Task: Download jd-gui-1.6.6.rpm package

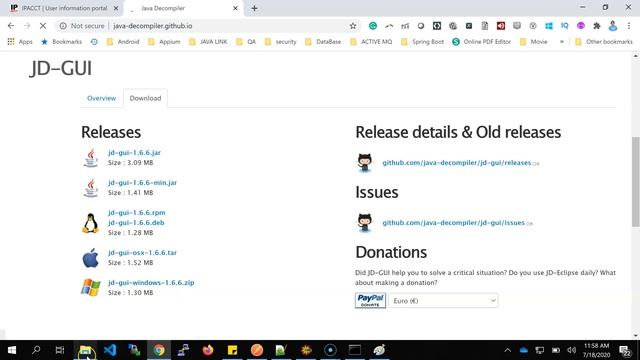Action: [137, 213]
